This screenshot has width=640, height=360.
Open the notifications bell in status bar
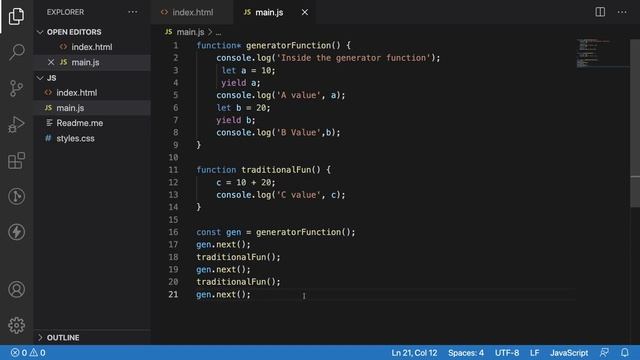(x=624, y=353)
